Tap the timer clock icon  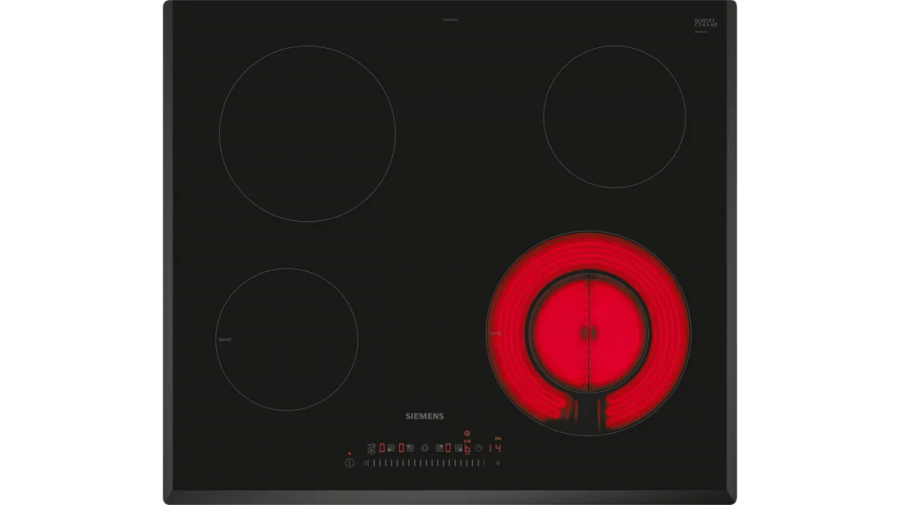coord(478,448)
